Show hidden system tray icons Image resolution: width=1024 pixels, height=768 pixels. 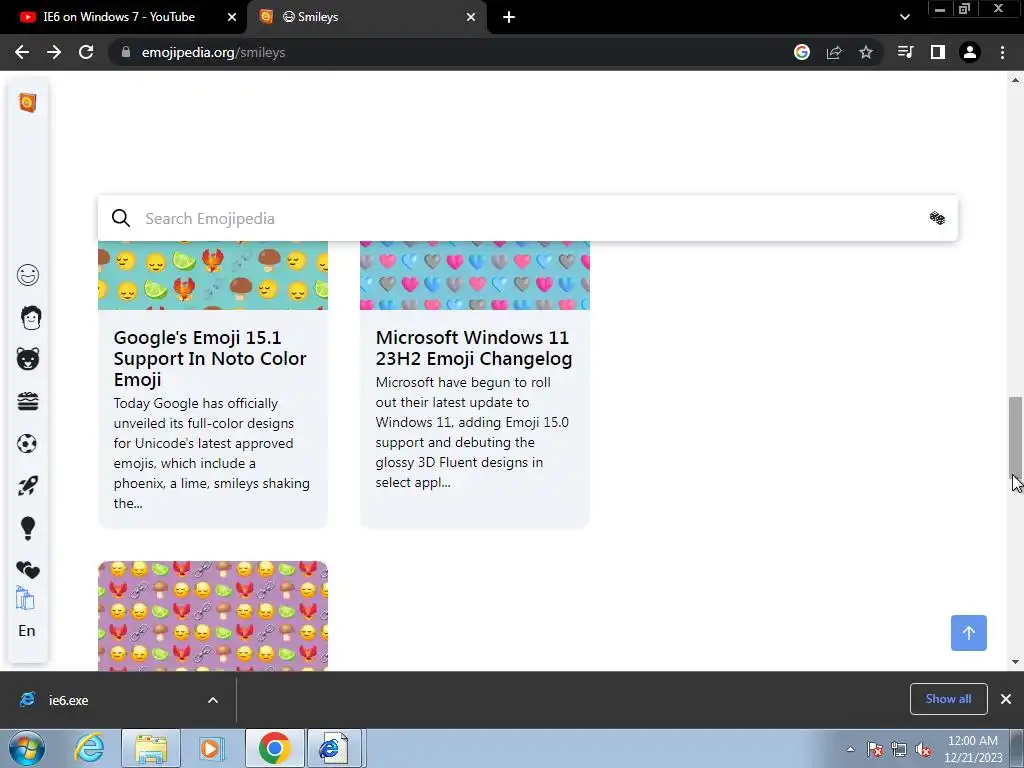[850, 750]
